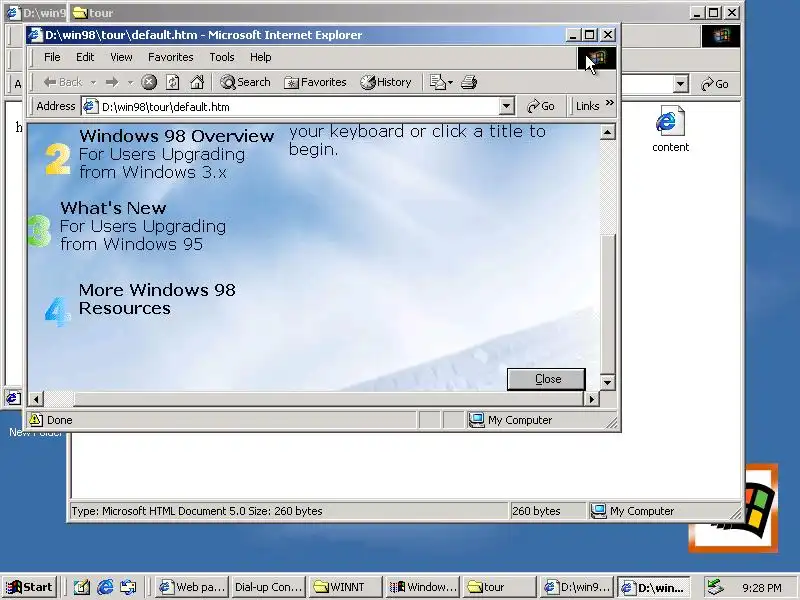Go to the Home page icon
Image resolution: width=800 pixels, height=600 pixels.
(197, 82)
